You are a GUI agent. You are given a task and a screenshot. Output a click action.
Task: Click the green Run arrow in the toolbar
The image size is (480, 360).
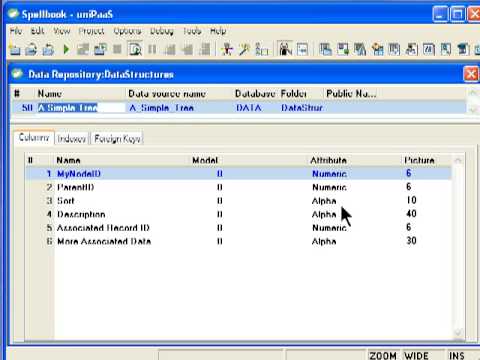coord(66,50)
